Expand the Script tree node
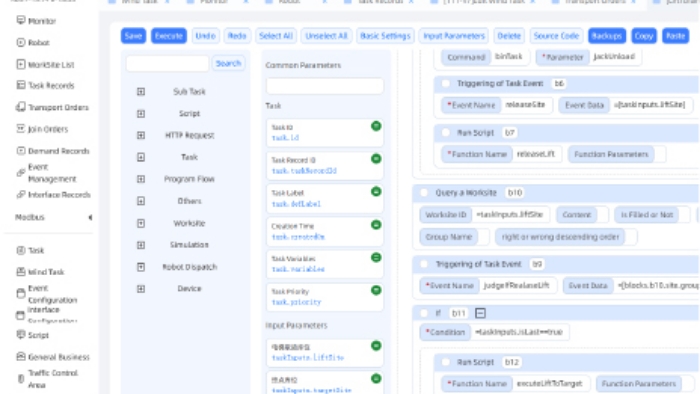Viewport: 700px width, 394px height. coord(141,114)
